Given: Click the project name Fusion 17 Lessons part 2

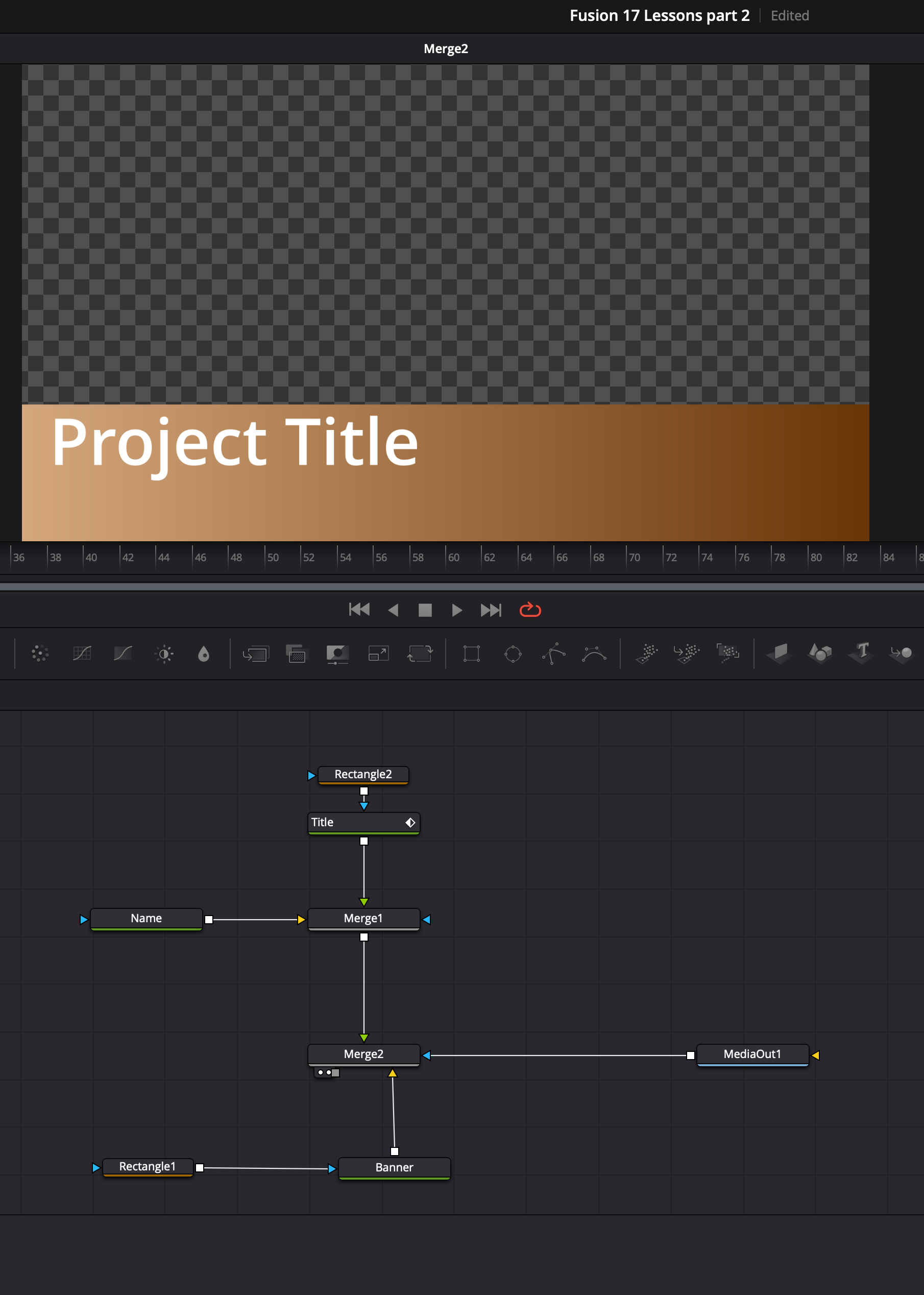Looking at the screenshot, I should 660,15.
